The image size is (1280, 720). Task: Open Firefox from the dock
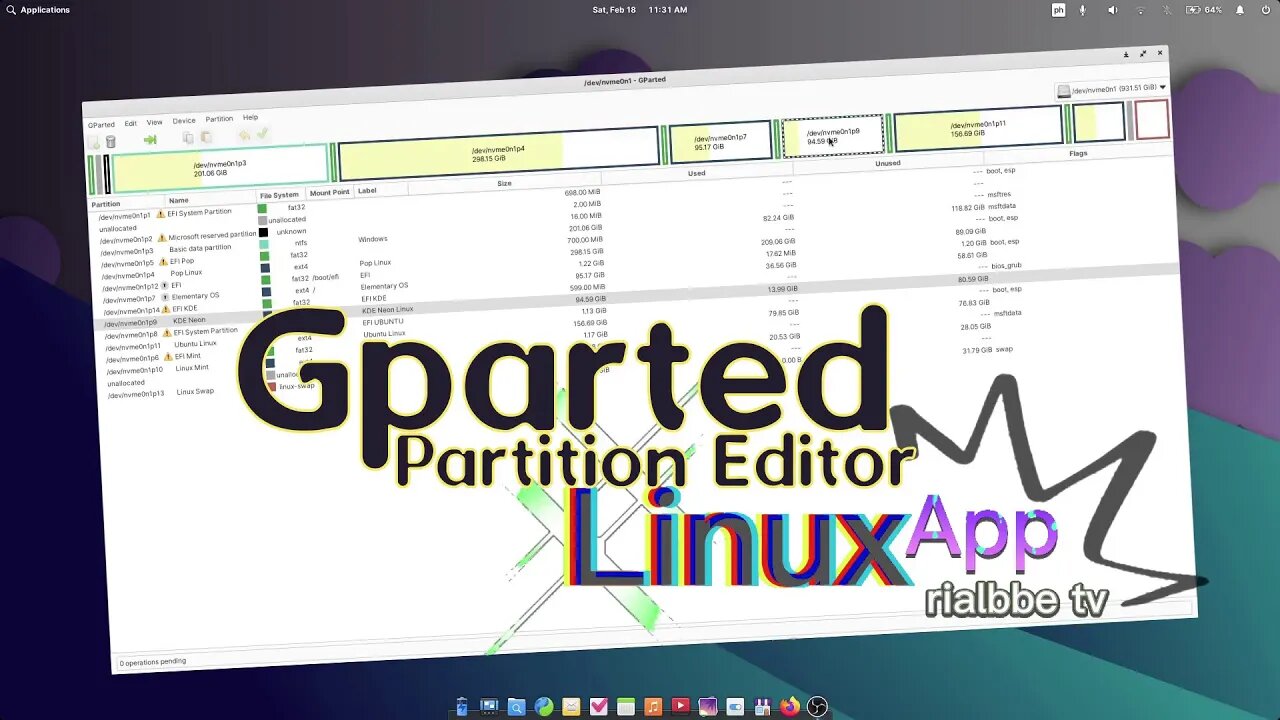790,707
